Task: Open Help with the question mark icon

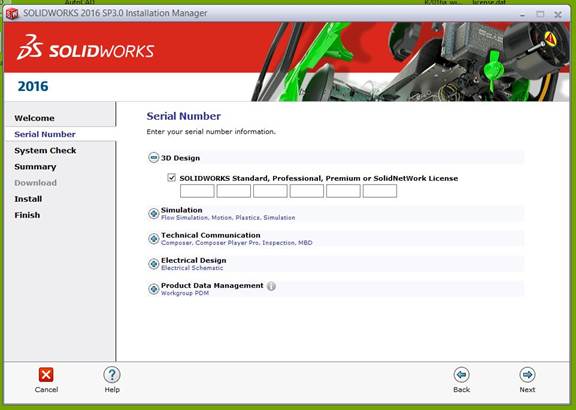Action: coord(112,375)
